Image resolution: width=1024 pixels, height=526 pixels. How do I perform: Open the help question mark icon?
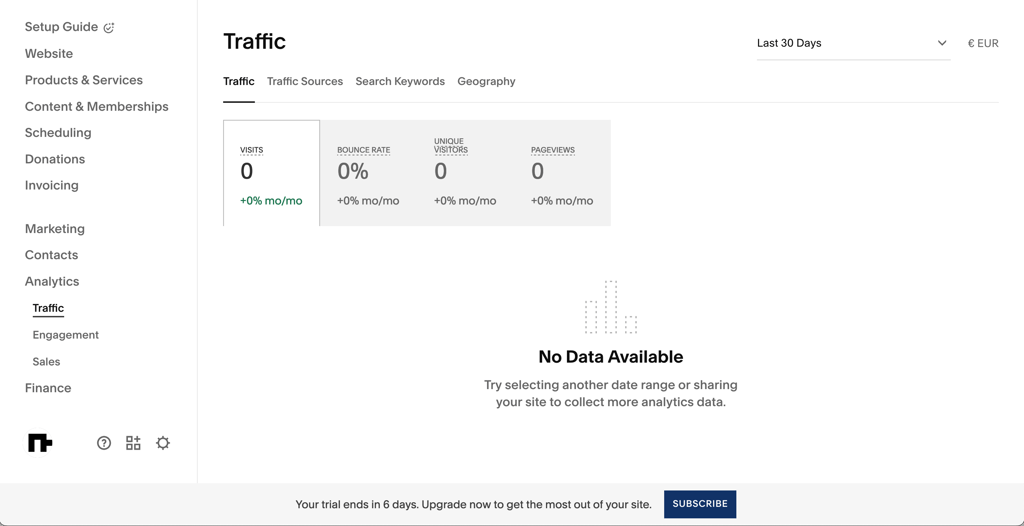click(104, 443)
